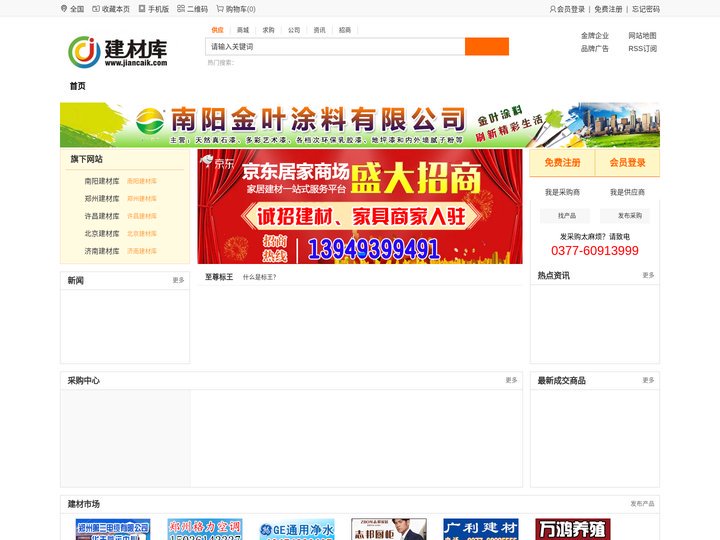The height and width of the screenshot is (540, 720).
Task: Open the RSS订阅 link
Action: coord(642,49)
